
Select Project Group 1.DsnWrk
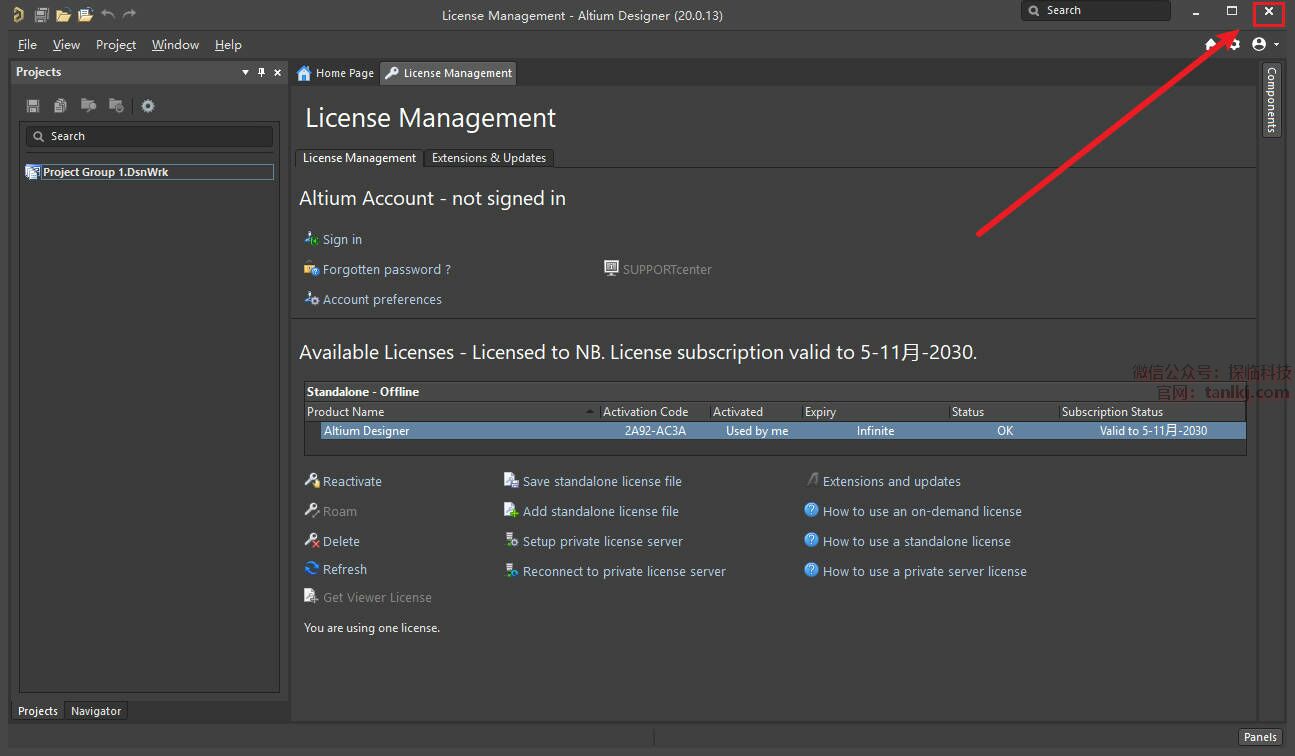pyautogui.click(x=149, y=172)
